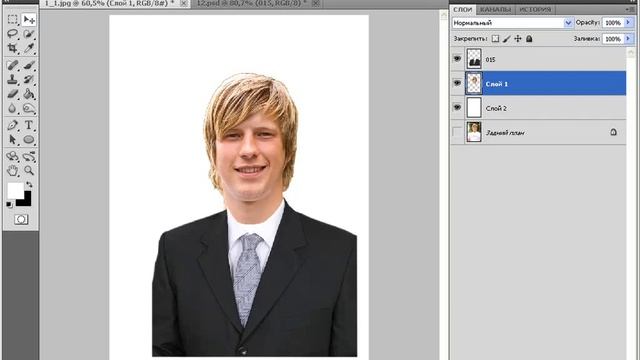640x360 pixels.
Task: Show the Задний план layer
Action: click(x=457, y=132)
